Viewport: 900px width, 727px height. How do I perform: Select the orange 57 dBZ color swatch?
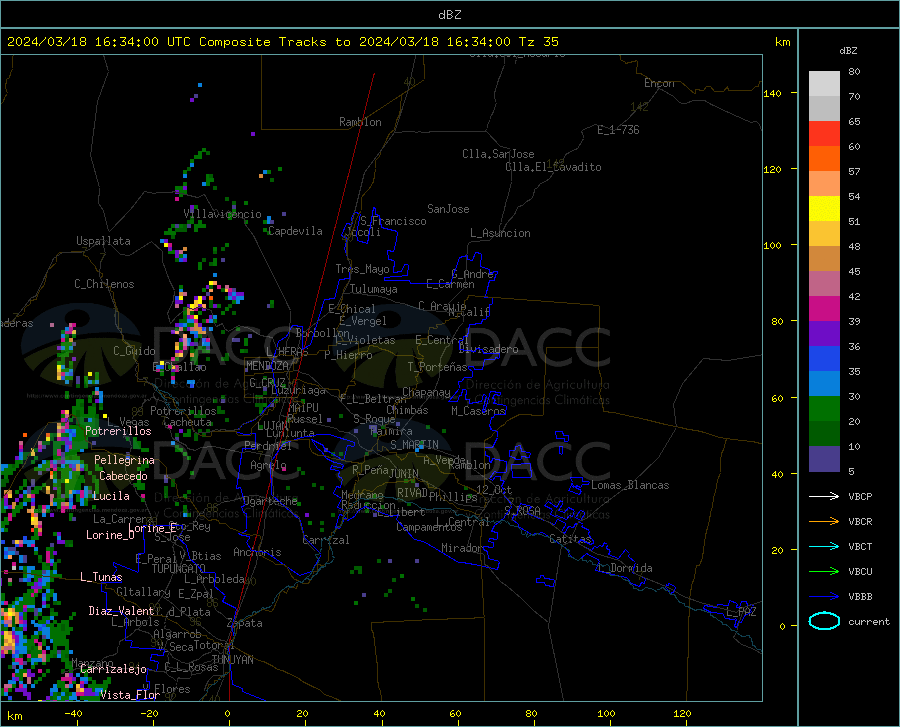click(x=824, y=159)
